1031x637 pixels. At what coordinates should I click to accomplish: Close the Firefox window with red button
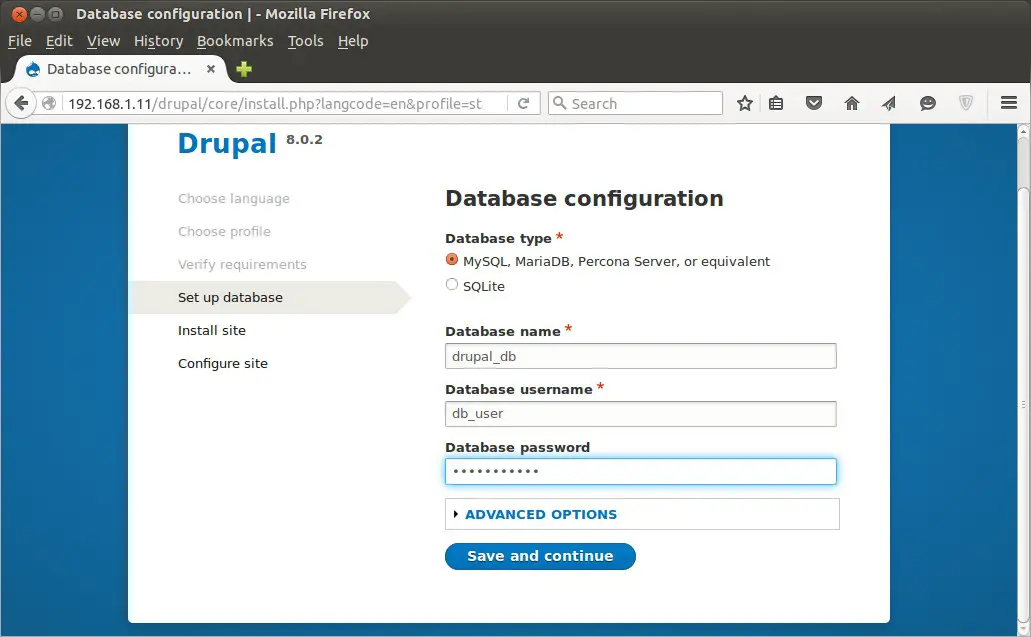tap(20, 14)
